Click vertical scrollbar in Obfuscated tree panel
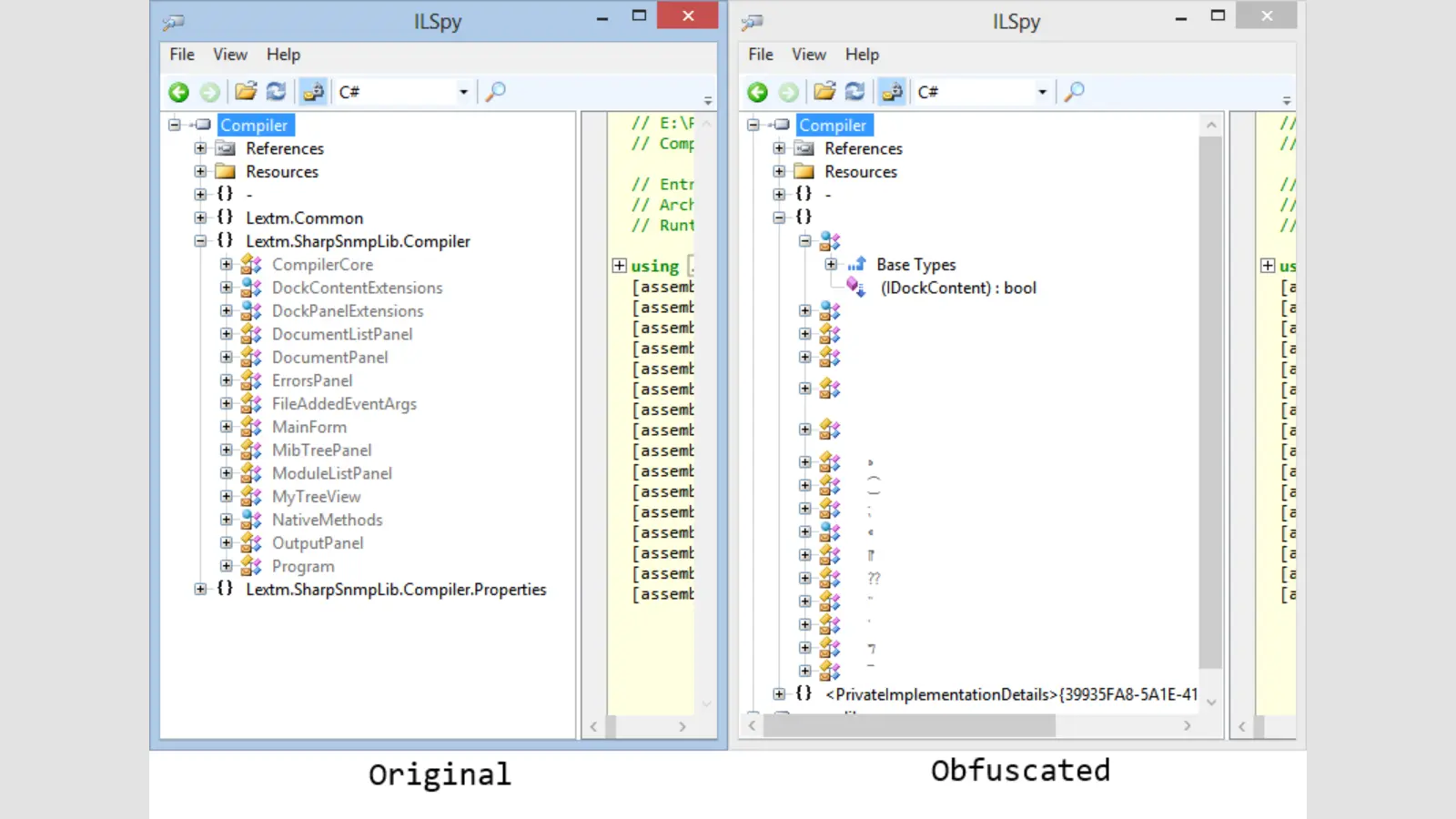The width and height of the screenshot is (1456, 819). [1210, 400]
